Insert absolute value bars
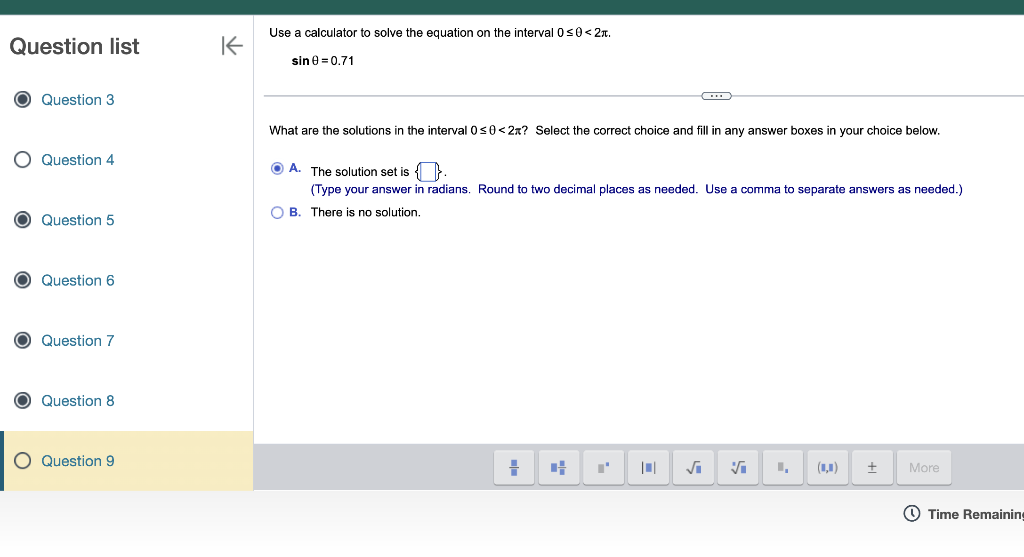The width and height of the screenshot is (1024, 557). [648, 468]
